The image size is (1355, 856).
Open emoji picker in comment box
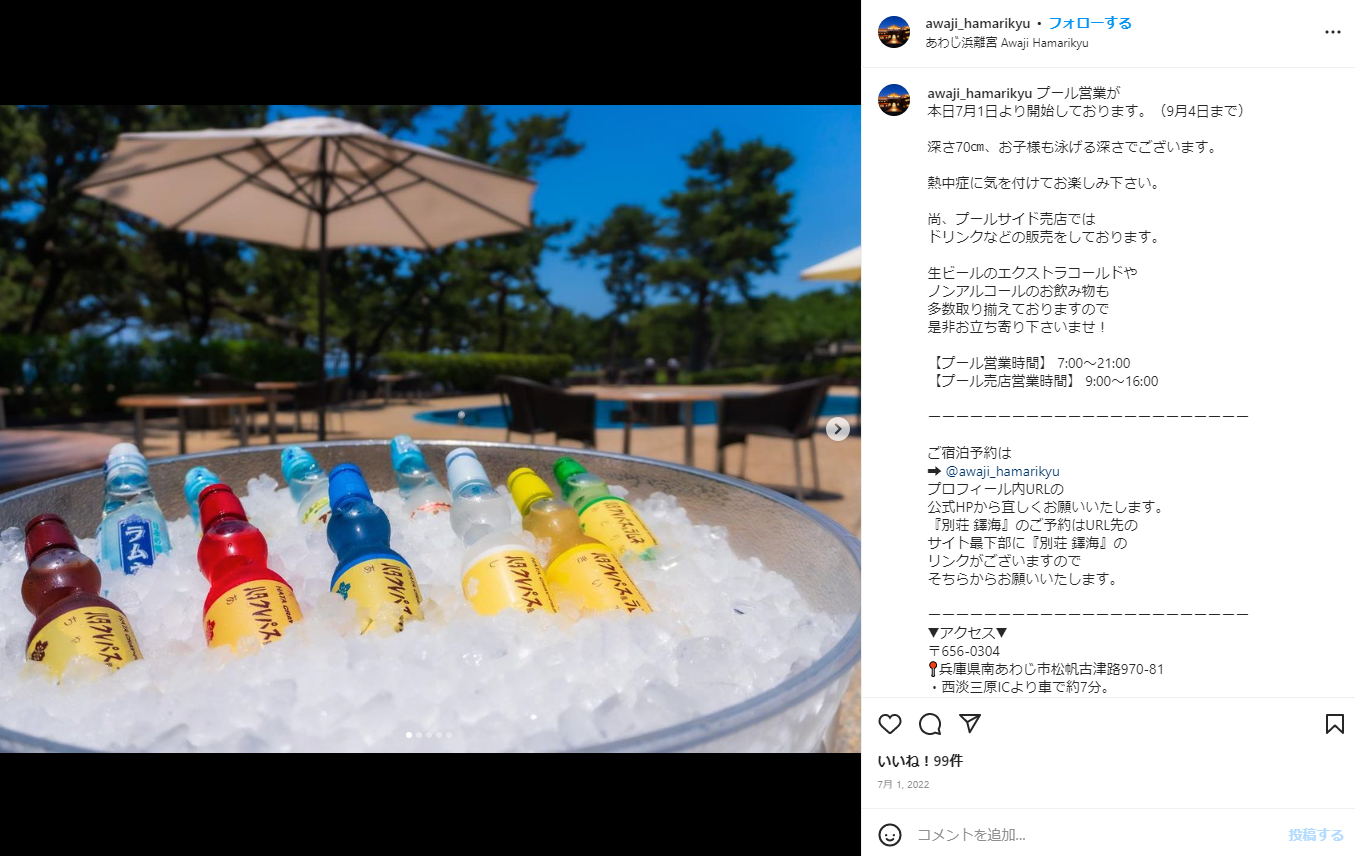890,834
